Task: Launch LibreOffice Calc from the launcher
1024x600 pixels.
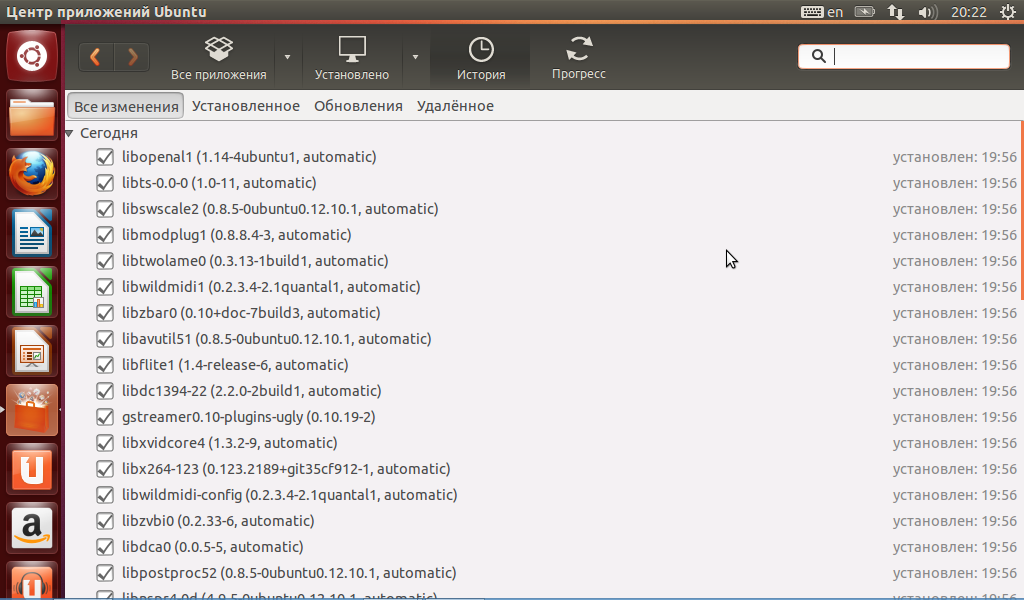Action: 32,292
